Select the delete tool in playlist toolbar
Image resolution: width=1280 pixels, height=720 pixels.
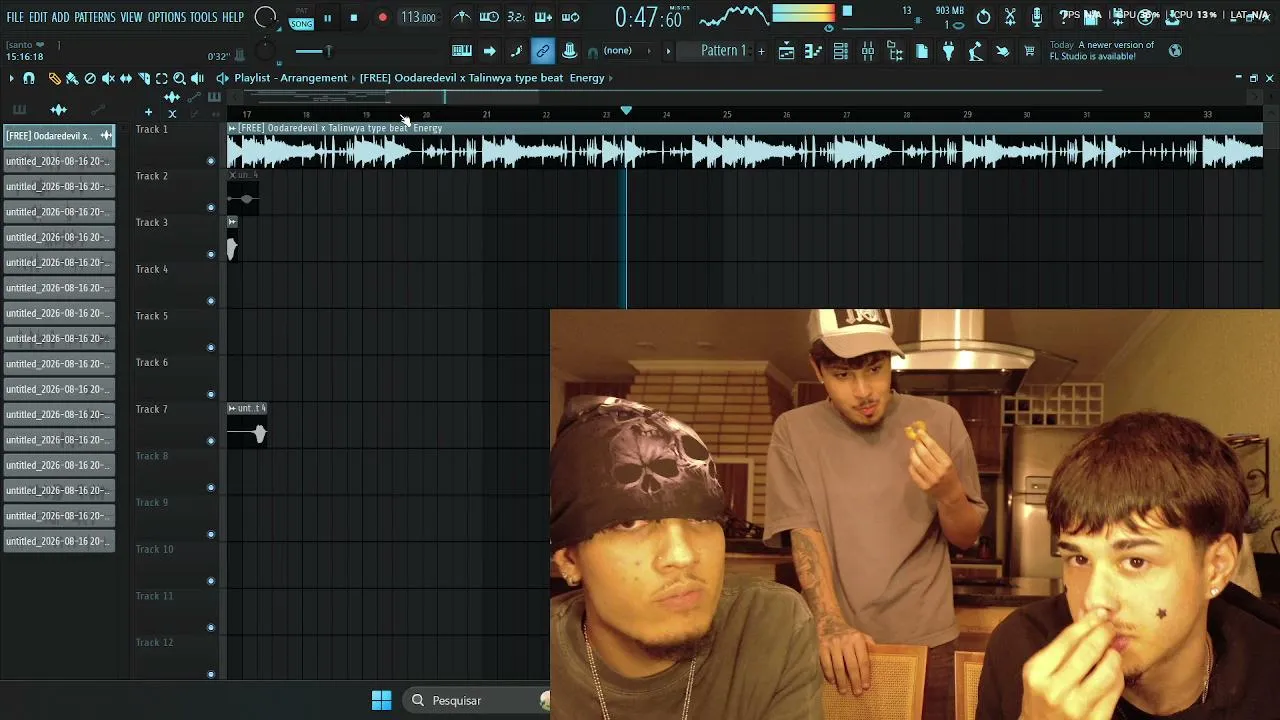[90, 78]
